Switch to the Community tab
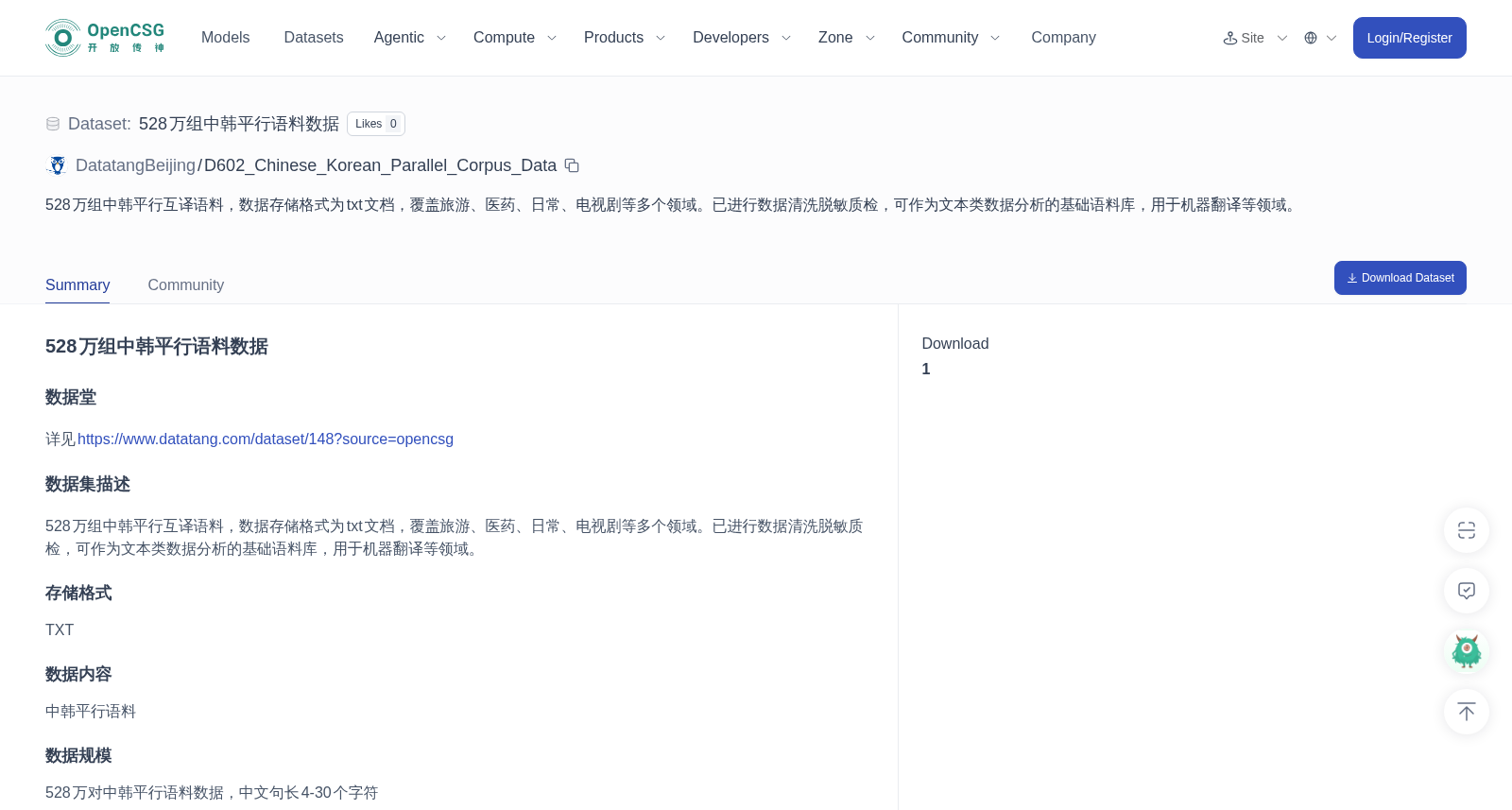Image resolution: width=1512 pixels, height=810 pixels. (186, 285)
